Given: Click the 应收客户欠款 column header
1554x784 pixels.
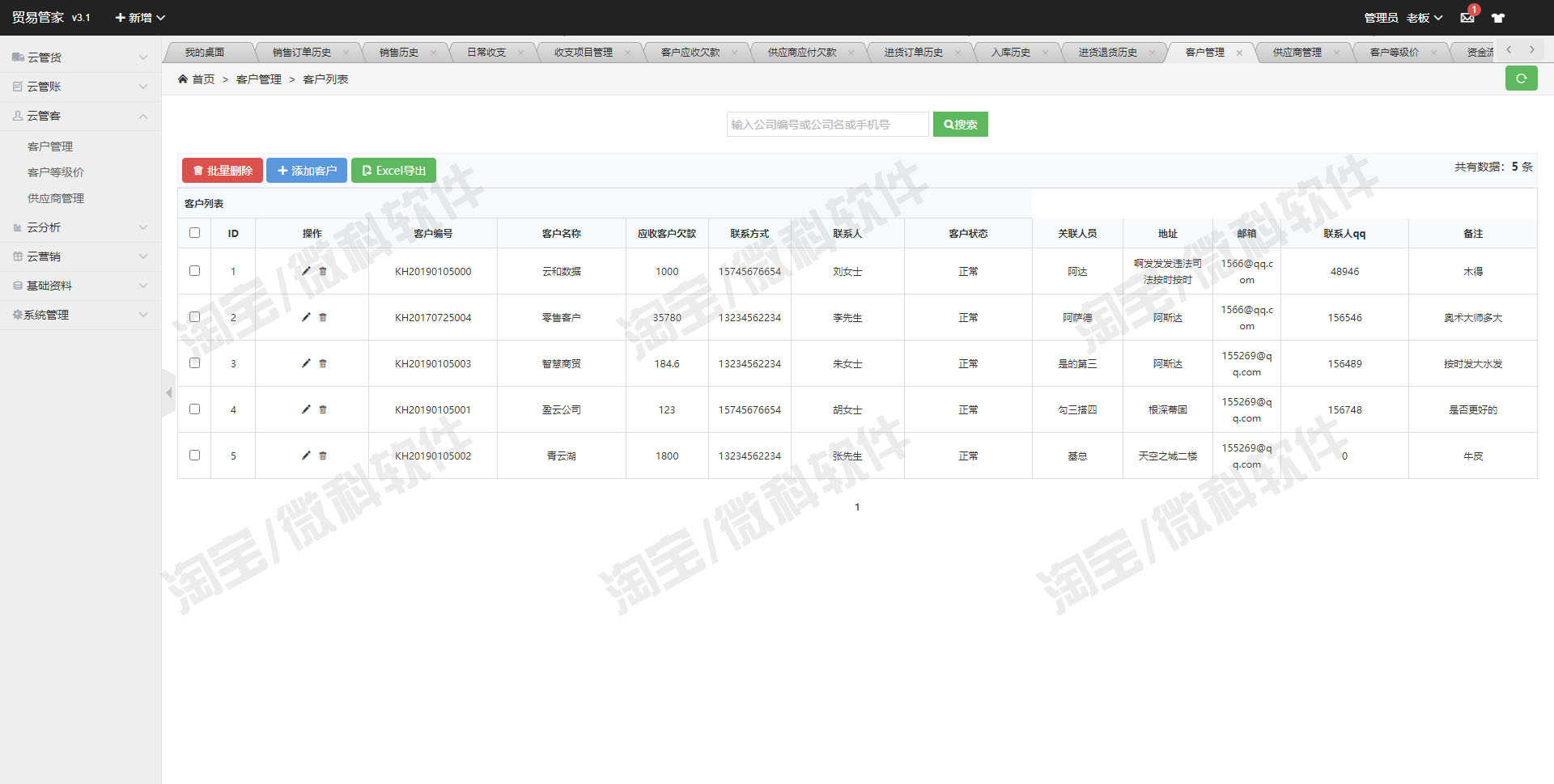Looking at the screenshot, I should point(667,233).
